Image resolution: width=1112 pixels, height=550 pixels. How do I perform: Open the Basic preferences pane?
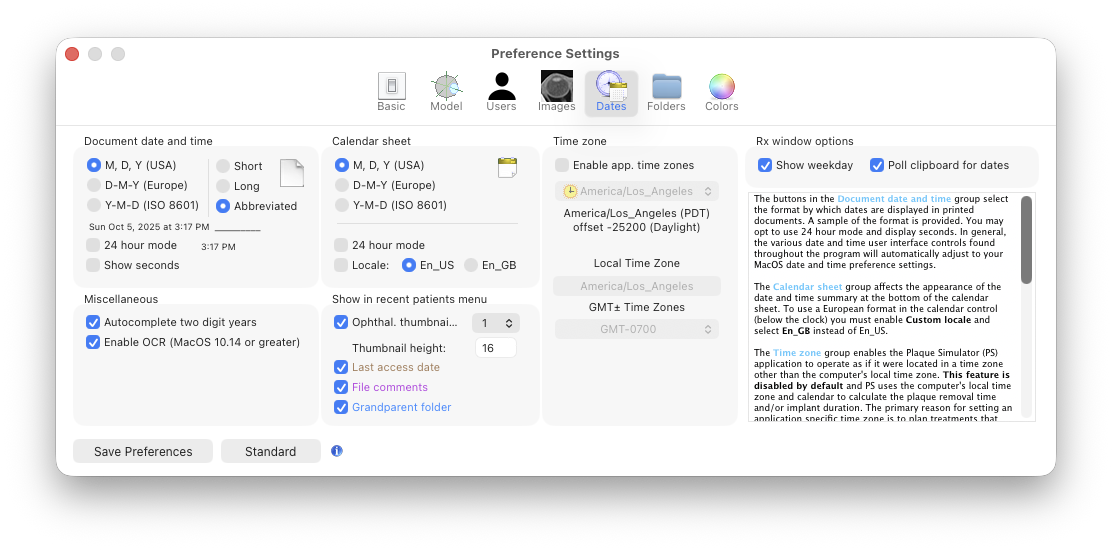coord(391,92)
